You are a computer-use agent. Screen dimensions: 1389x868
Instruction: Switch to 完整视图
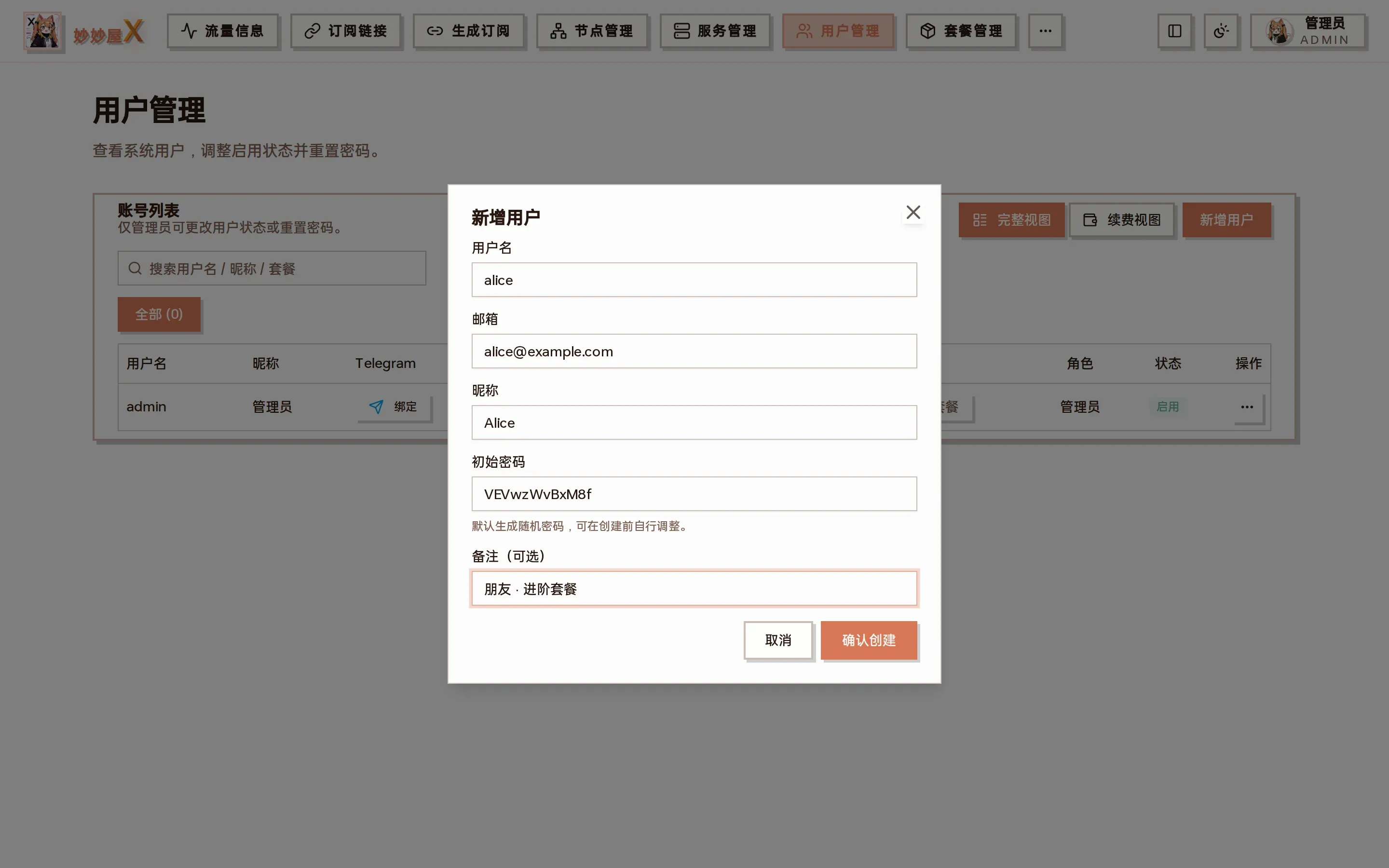click(1011, 219)
